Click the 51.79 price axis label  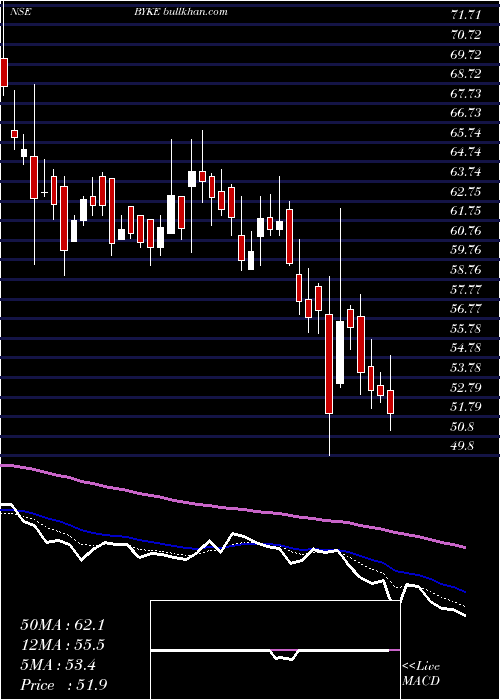pos(466,407)
